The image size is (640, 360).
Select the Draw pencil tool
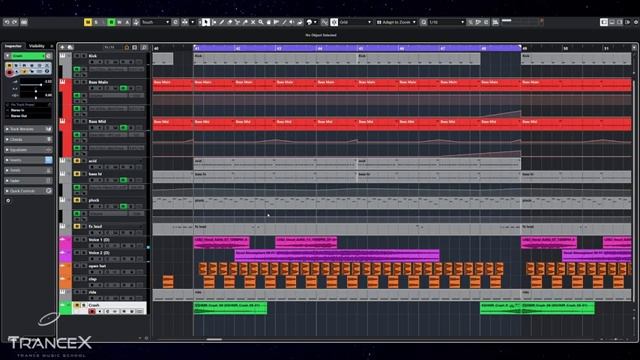click(222, 22)
